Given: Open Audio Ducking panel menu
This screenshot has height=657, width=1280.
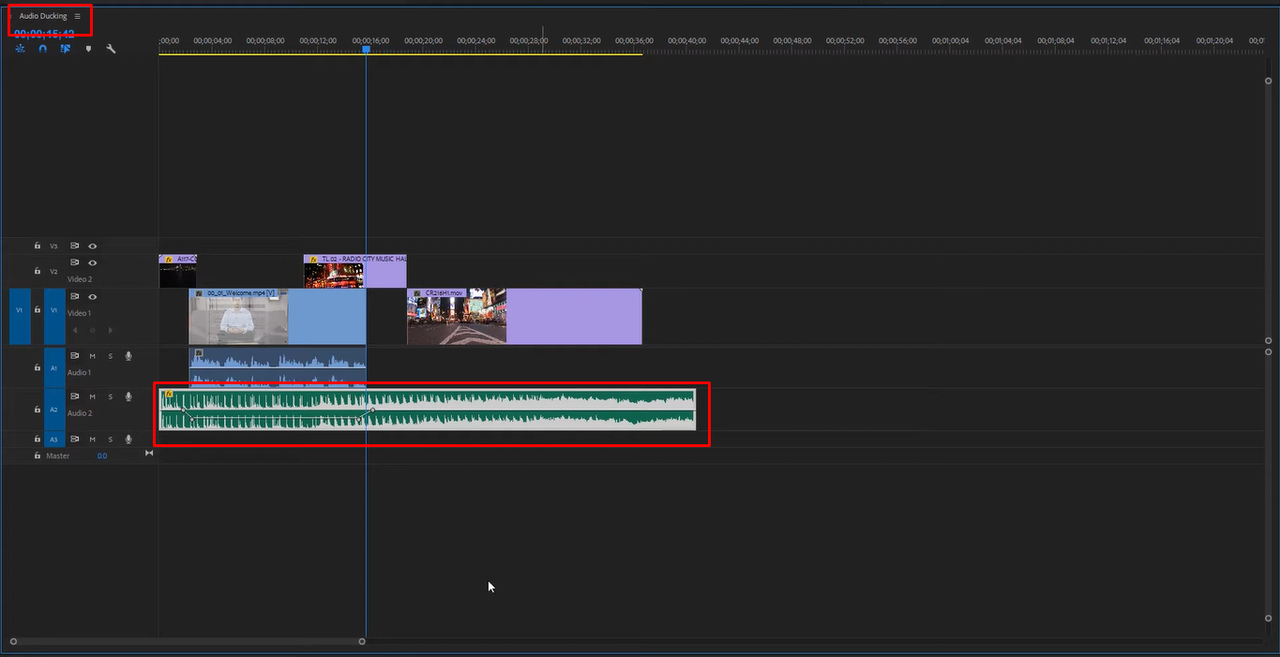Looking at the screenshot, I should pyautogui.click(x=77, y=16).
